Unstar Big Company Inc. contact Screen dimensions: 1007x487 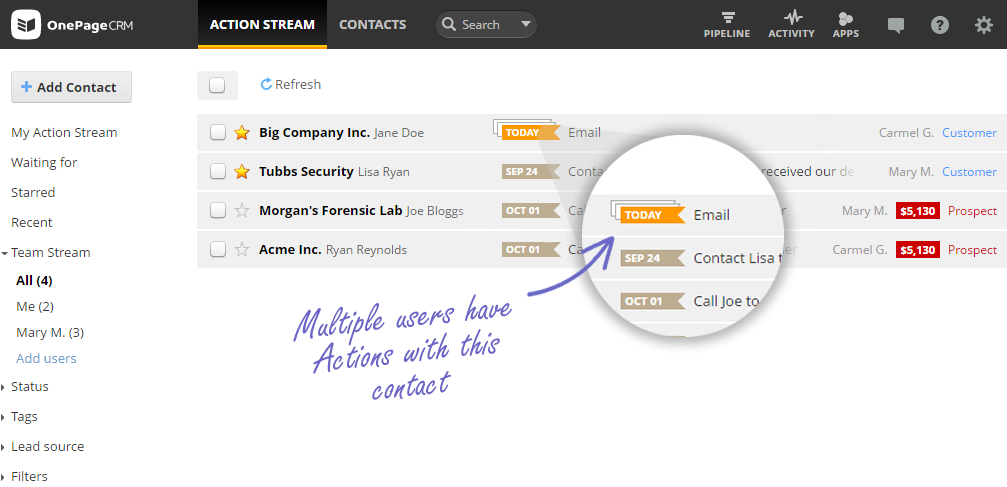(x=241, y=133)
